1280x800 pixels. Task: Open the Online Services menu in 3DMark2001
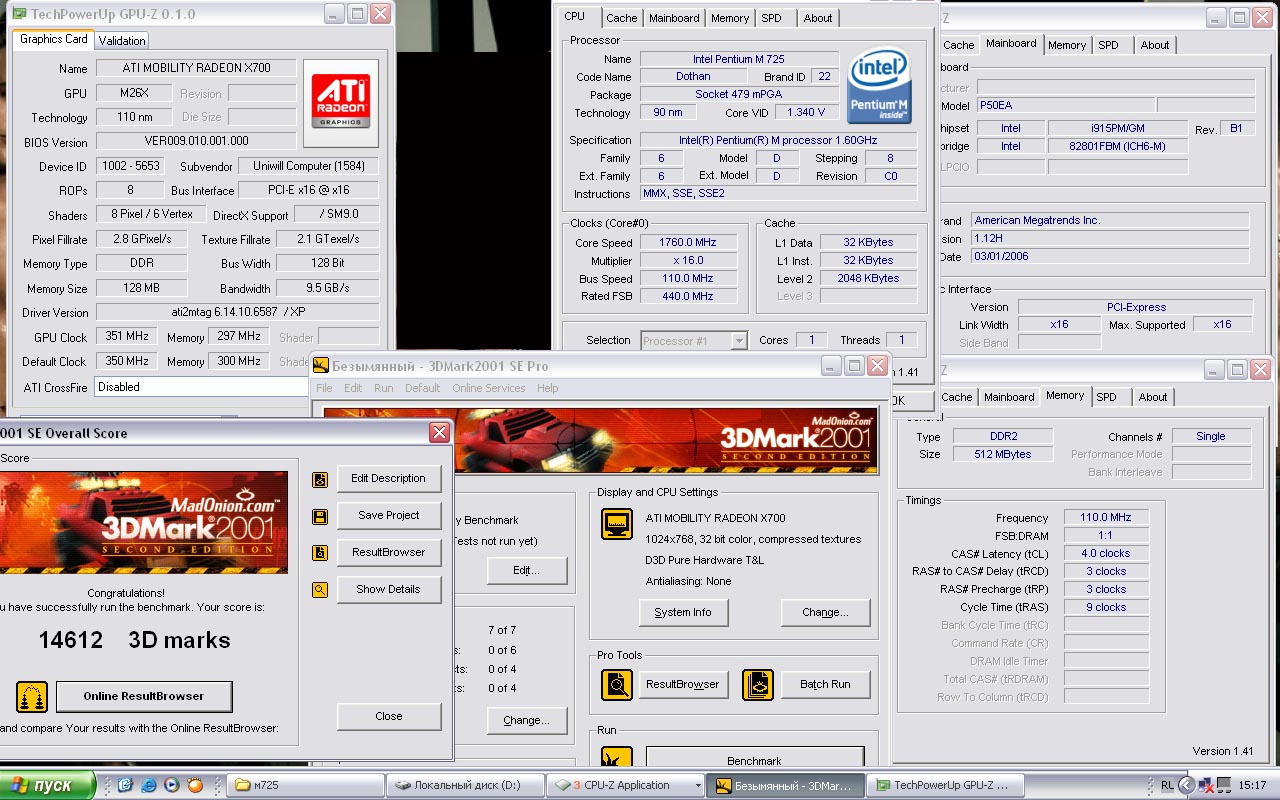tap(488, 388)
